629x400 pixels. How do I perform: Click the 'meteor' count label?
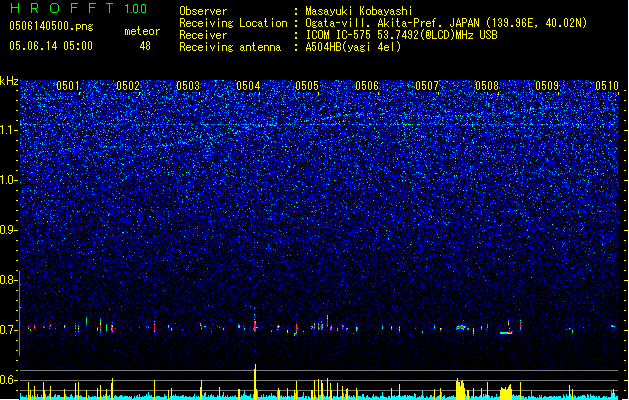tap(142, 31)
